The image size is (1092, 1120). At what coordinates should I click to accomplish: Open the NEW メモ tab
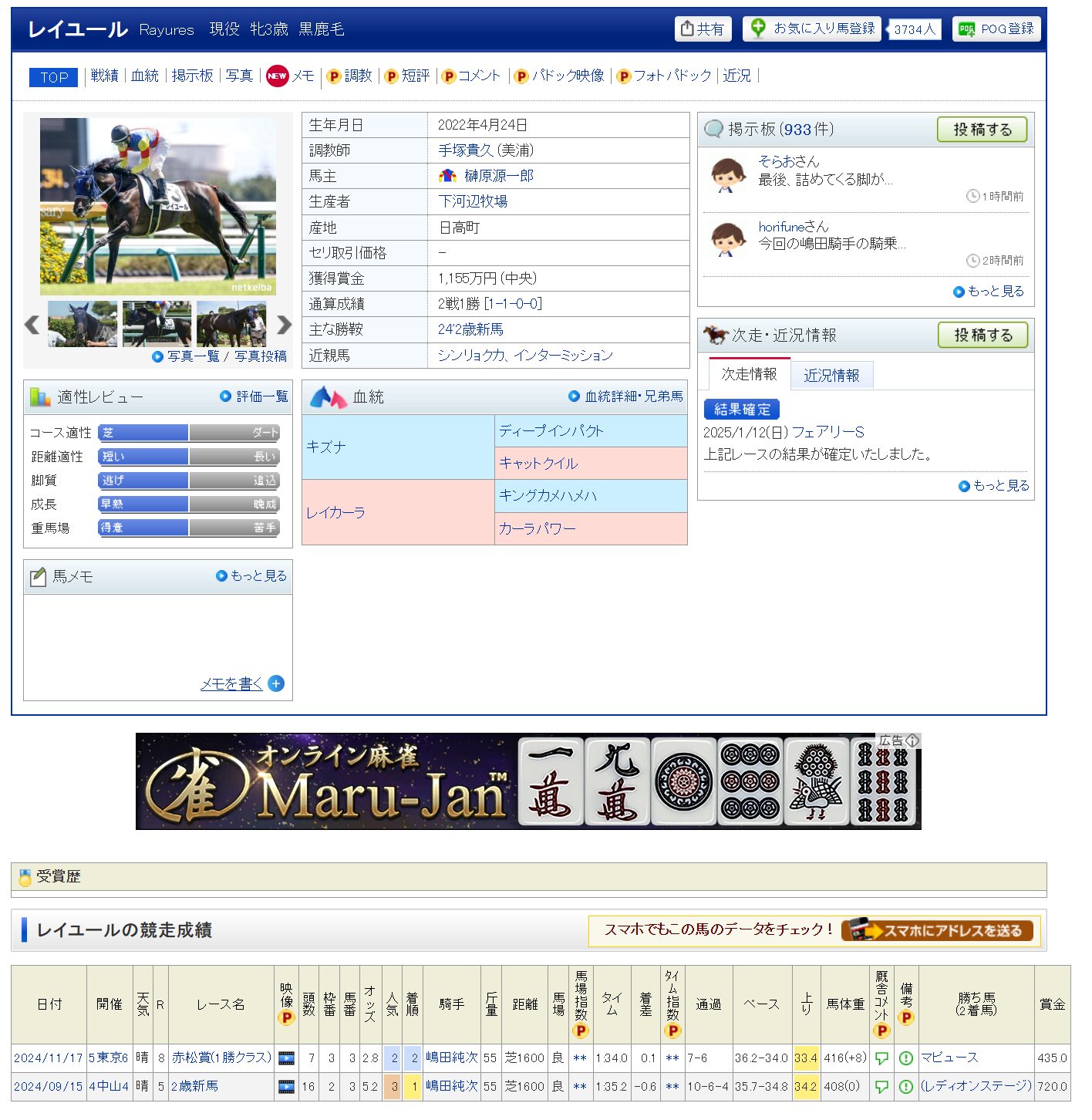click(x=291, y=76)
